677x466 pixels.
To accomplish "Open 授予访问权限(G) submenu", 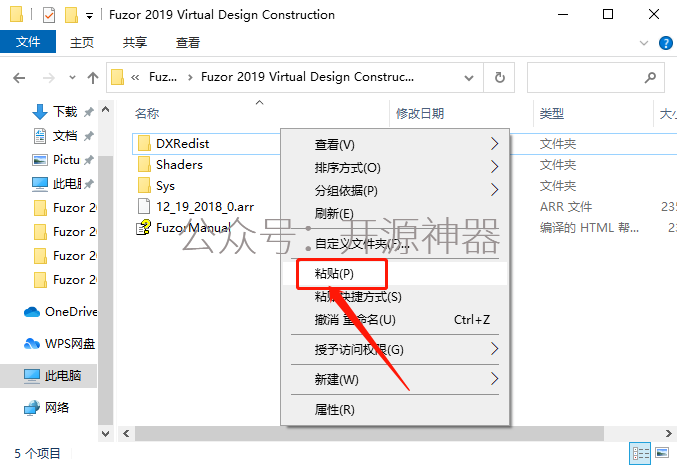I will pyautogui.click(x=395, y=349).
